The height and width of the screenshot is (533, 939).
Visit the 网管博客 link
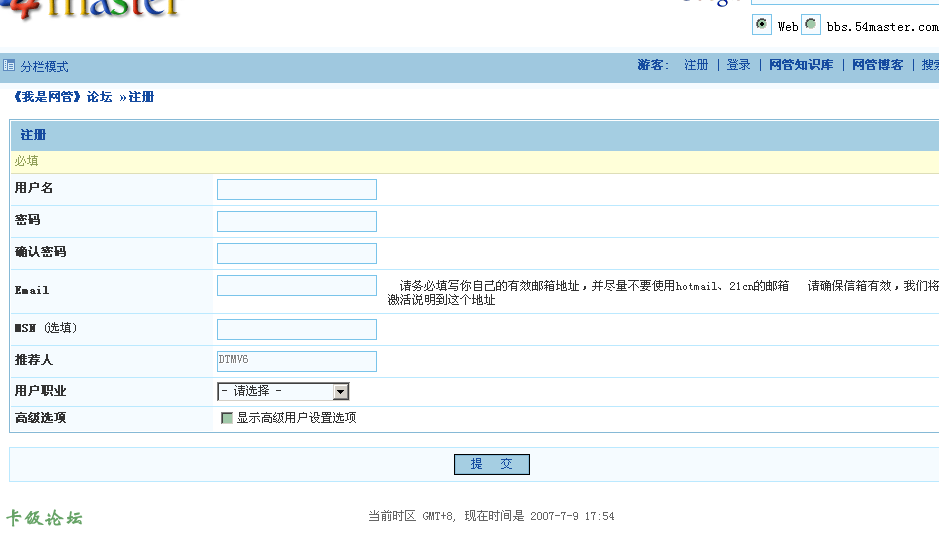point(877,65)
